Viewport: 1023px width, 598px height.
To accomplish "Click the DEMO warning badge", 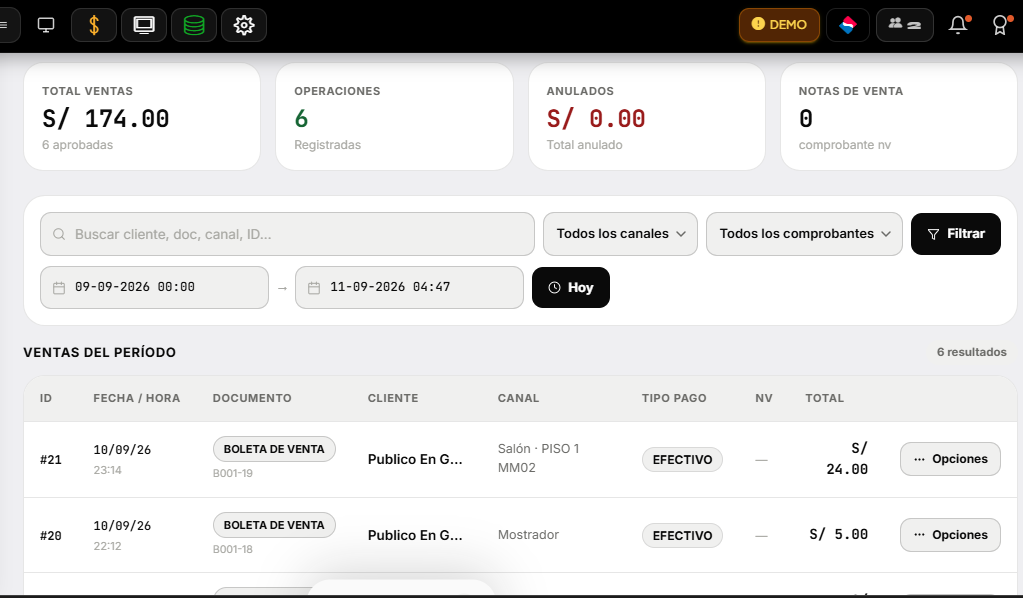I will (779, 25).
